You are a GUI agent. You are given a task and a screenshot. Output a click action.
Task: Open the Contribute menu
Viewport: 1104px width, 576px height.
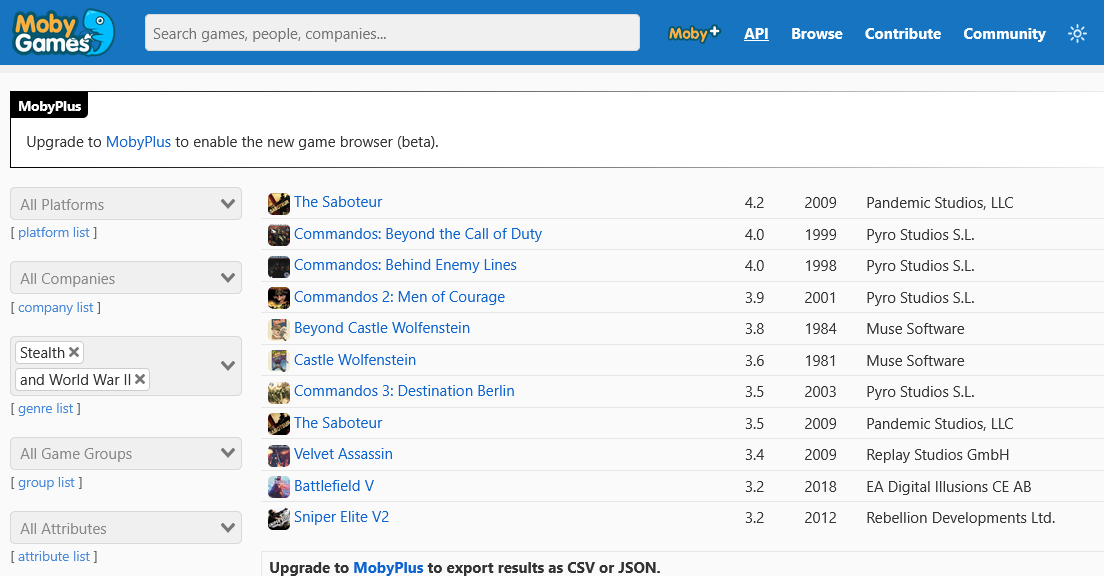903,34
